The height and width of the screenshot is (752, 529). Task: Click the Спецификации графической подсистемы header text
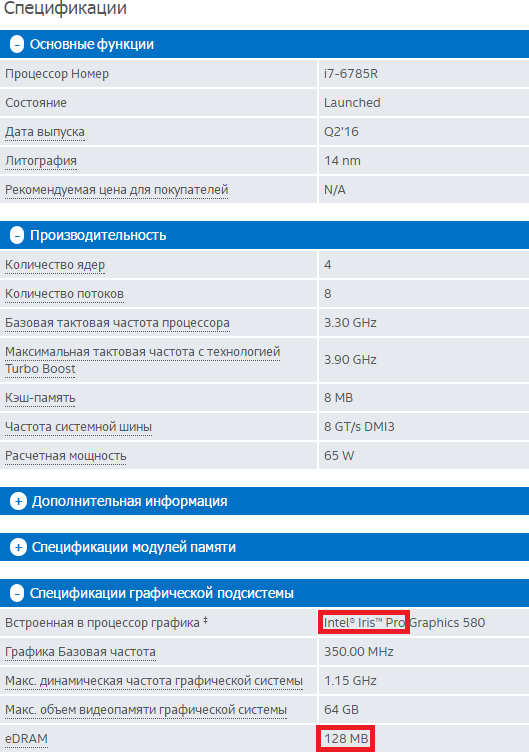coord(162,593)
